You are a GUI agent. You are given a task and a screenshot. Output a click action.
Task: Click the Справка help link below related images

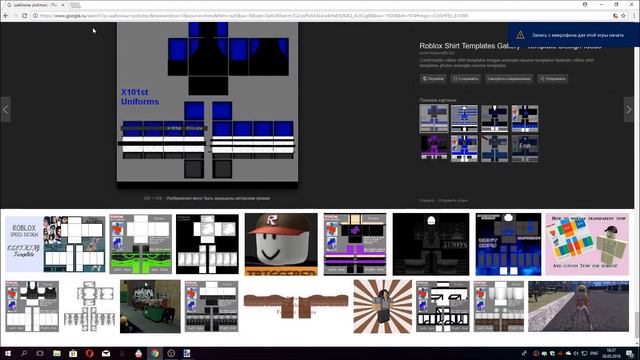(x=427, y=200)
